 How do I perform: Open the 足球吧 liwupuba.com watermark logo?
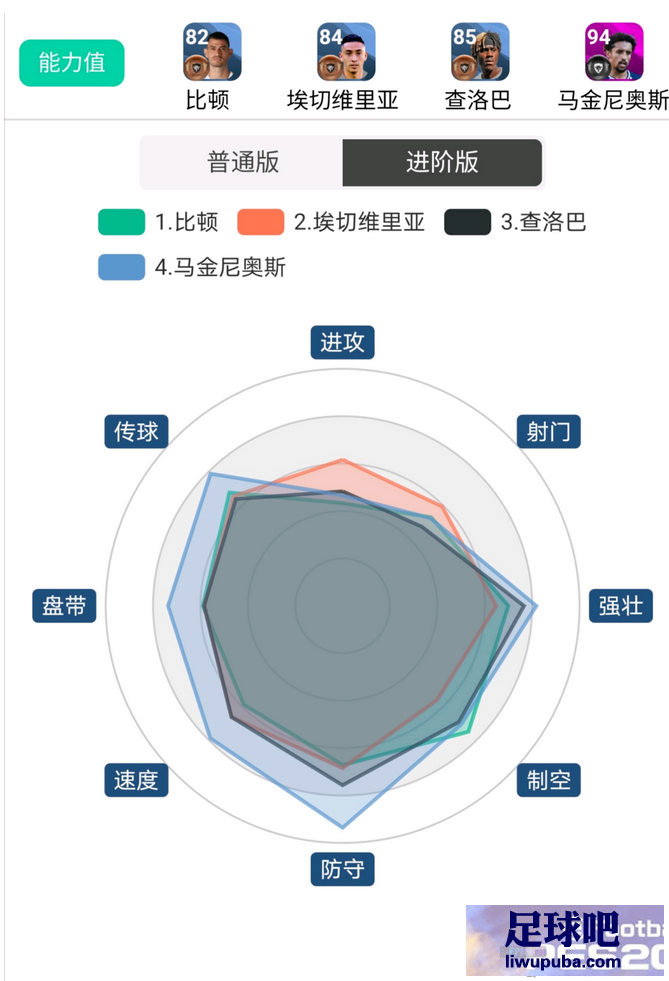click(x=564, y=940)
